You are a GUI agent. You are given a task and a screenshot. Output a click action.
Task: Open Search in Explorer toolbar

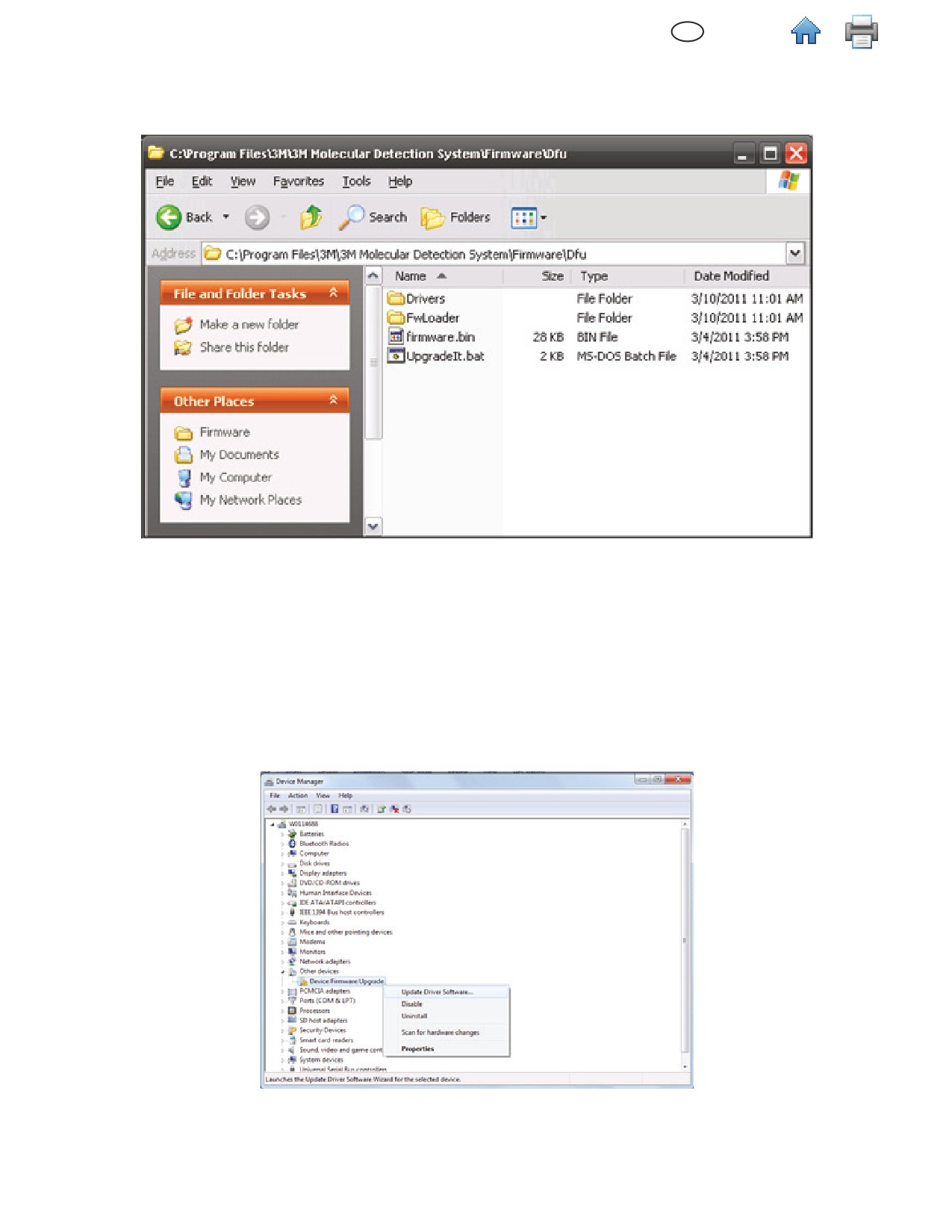pyautogui.click(x=373, y=217)
